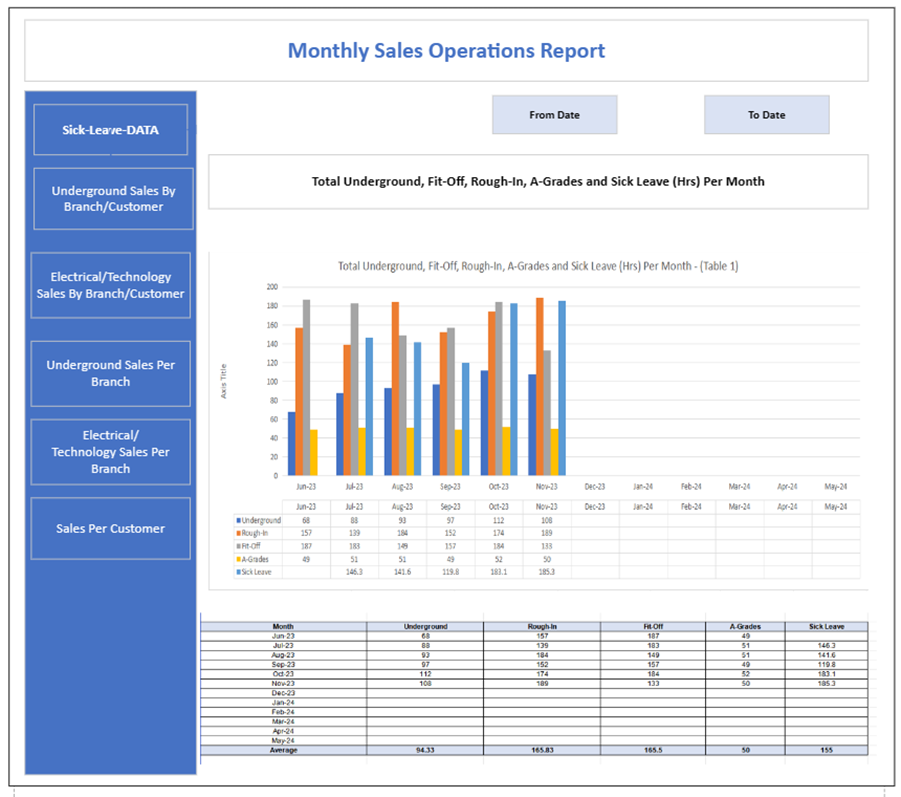901x797 pixels.
Task: Click the Underground blue legend swatch
Action: [237, 521]
